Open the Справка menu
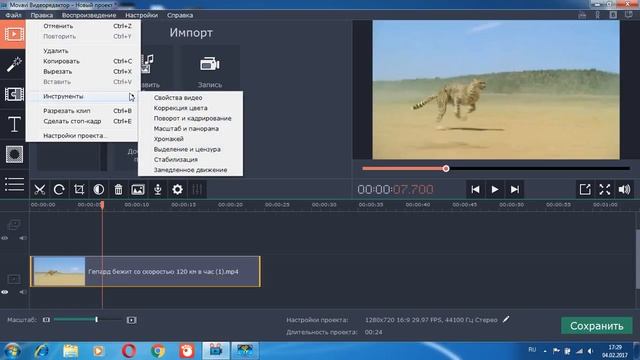 [180, 15]
